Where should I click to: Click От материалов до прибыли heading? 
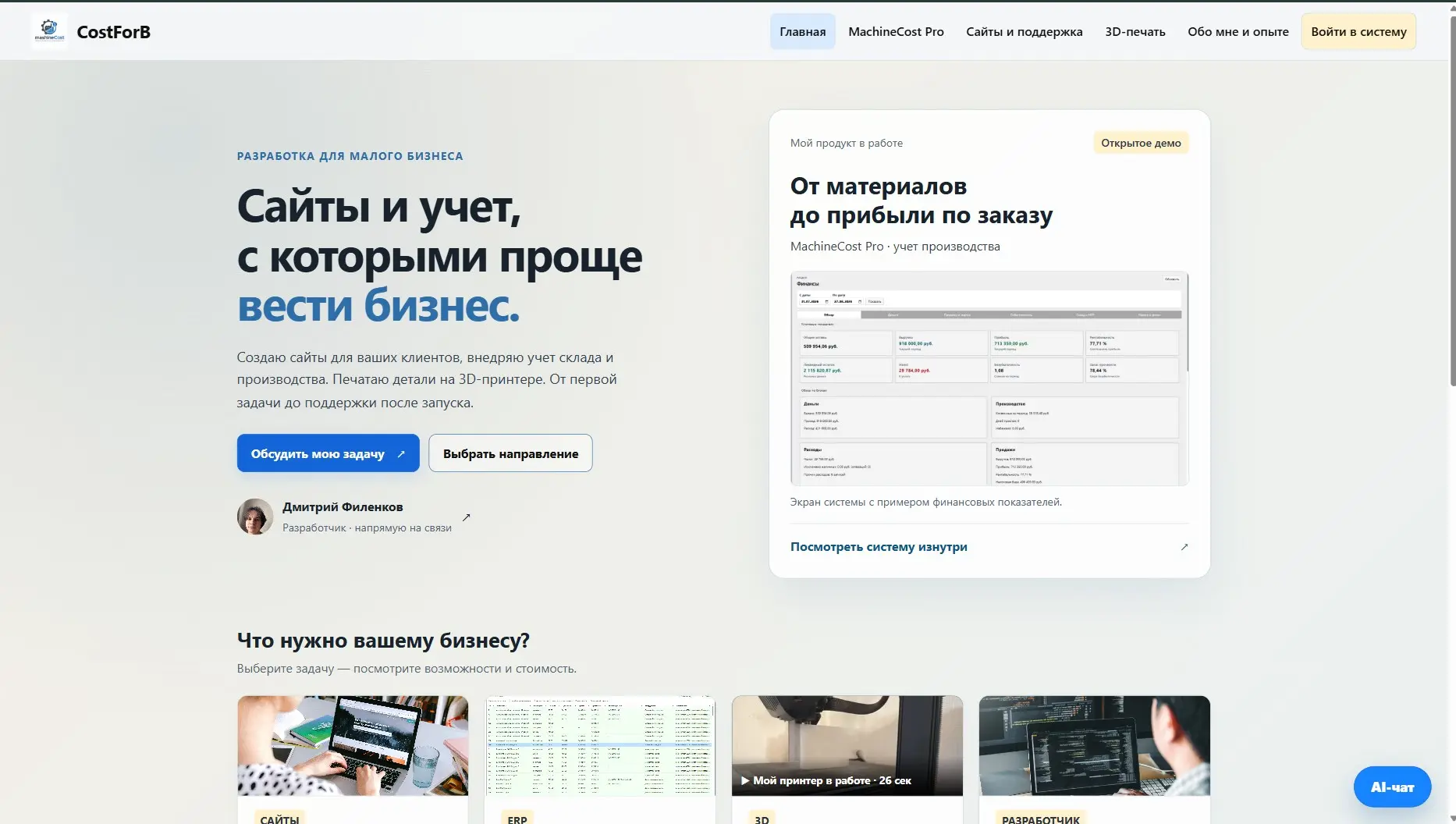coord(921,201)
